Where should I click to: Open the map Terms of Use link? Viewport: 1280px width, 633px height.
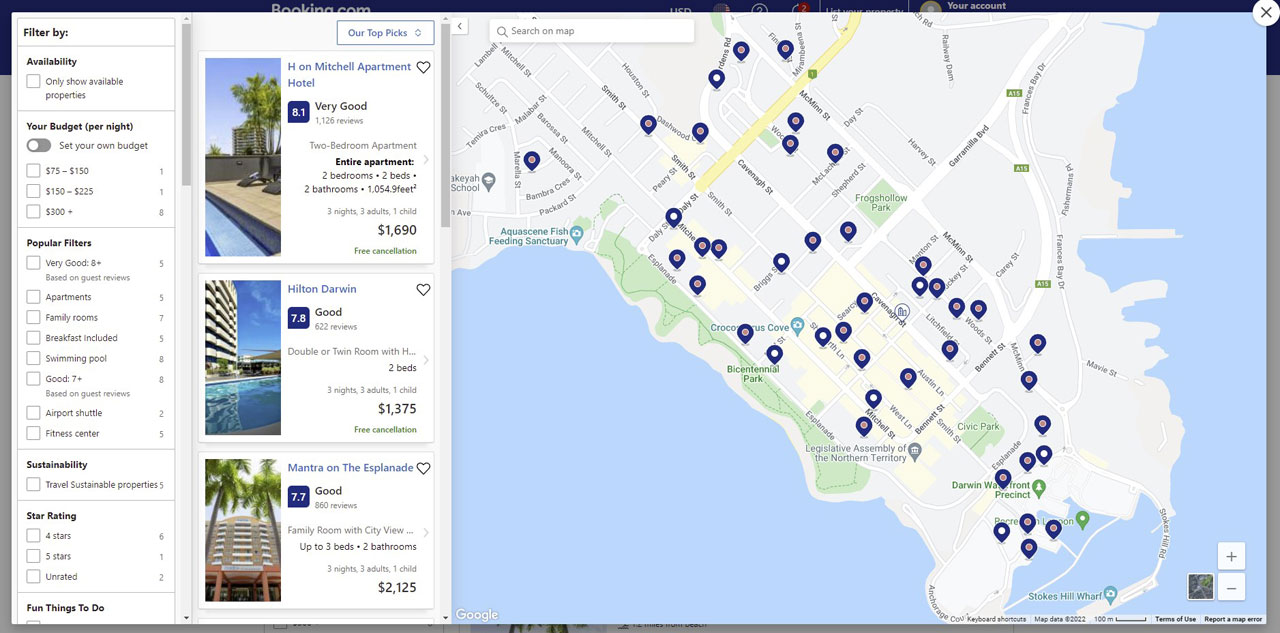coord(1175,619)
